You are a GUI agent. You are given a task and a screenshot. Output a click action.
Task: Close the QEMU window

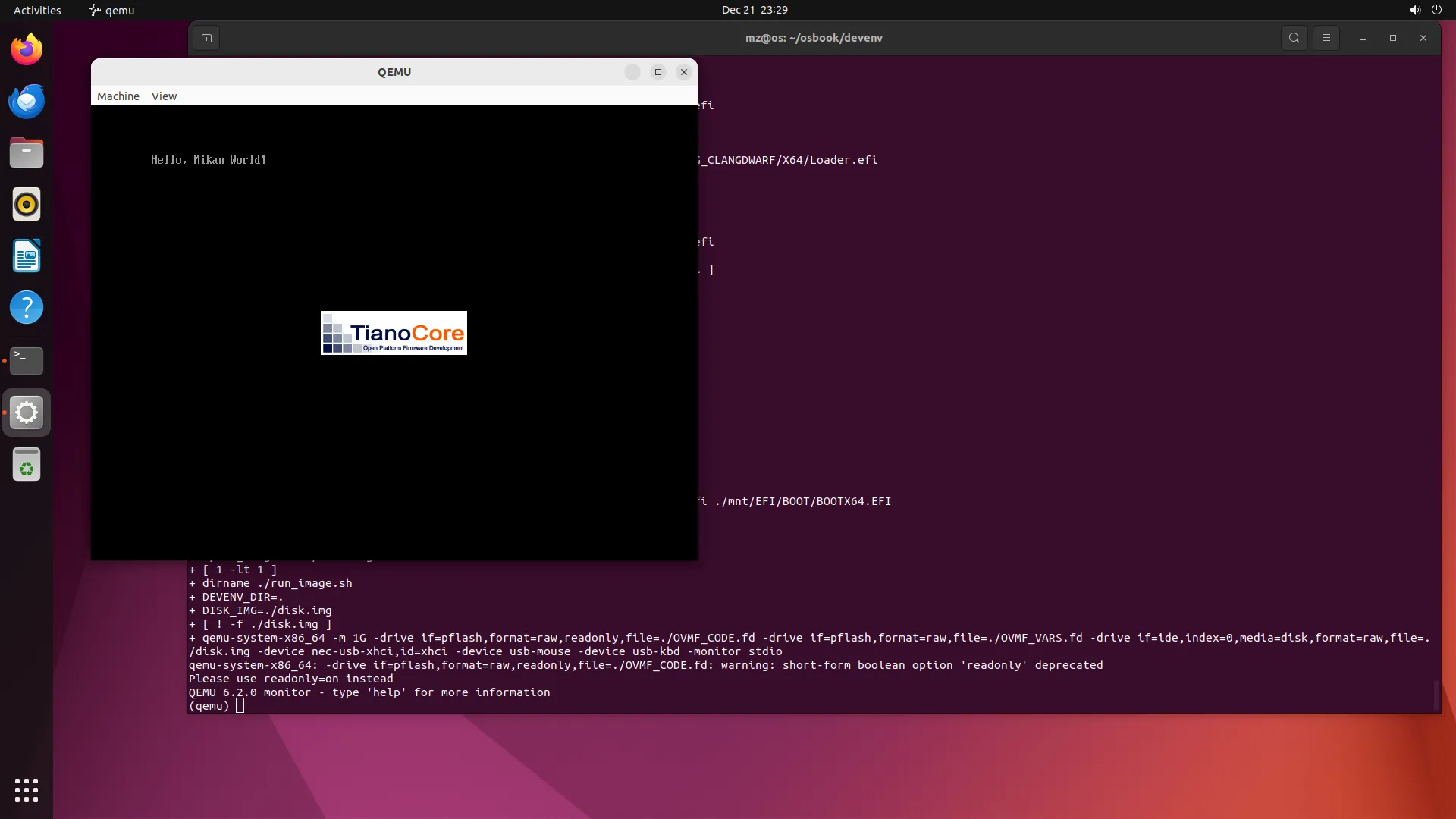click(684, 72)
